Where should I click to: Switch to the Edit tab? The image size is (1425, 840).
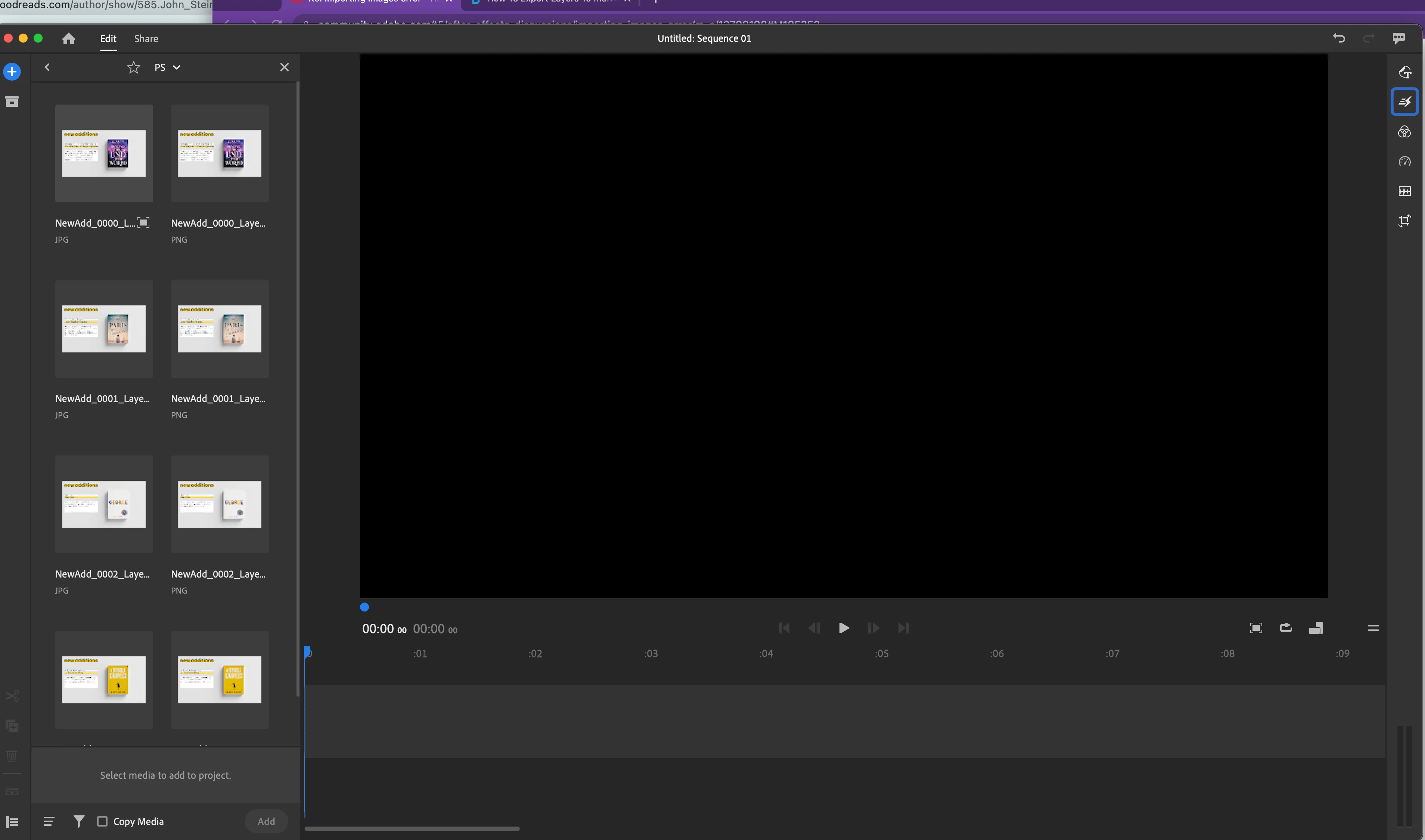pyautogui.click(x=108, y=38)
